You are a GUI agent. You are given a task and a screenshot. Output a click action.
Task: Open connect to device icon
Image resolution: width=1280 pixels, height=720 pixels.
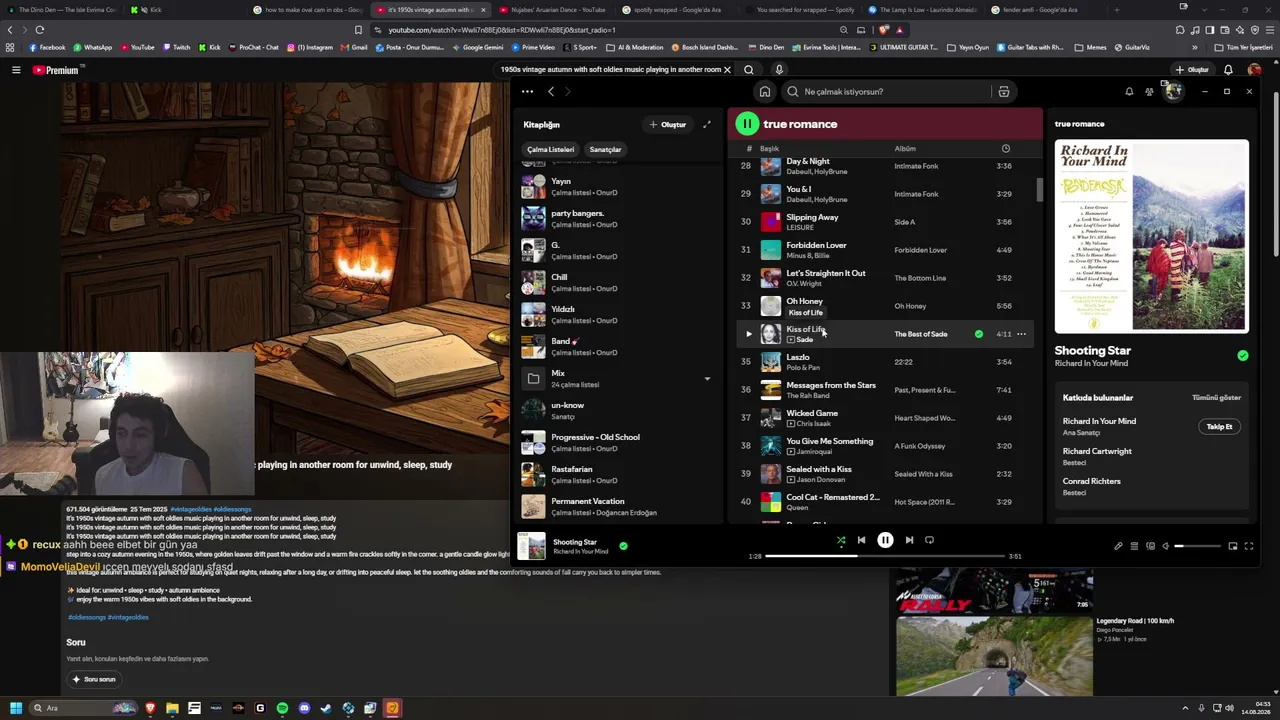(x=1150, y=546)
